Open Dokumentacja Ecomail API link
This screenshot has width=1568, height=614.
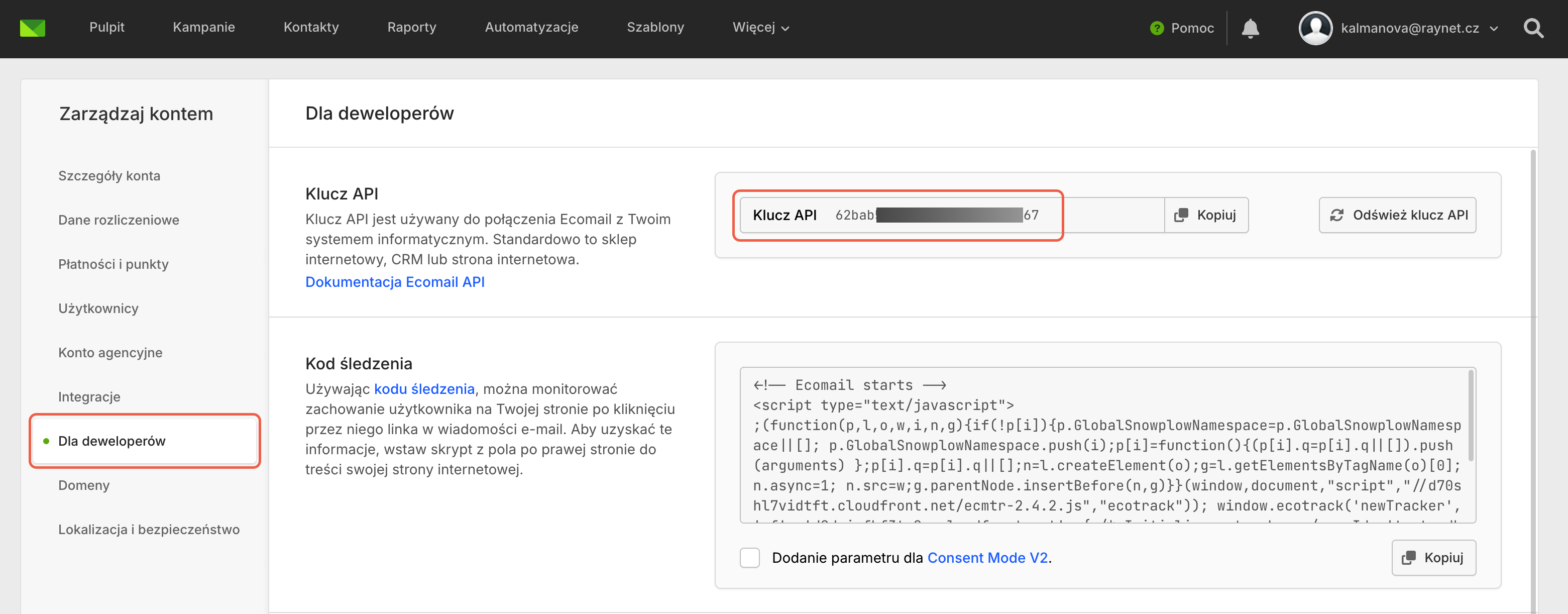(x=395, y=282)
